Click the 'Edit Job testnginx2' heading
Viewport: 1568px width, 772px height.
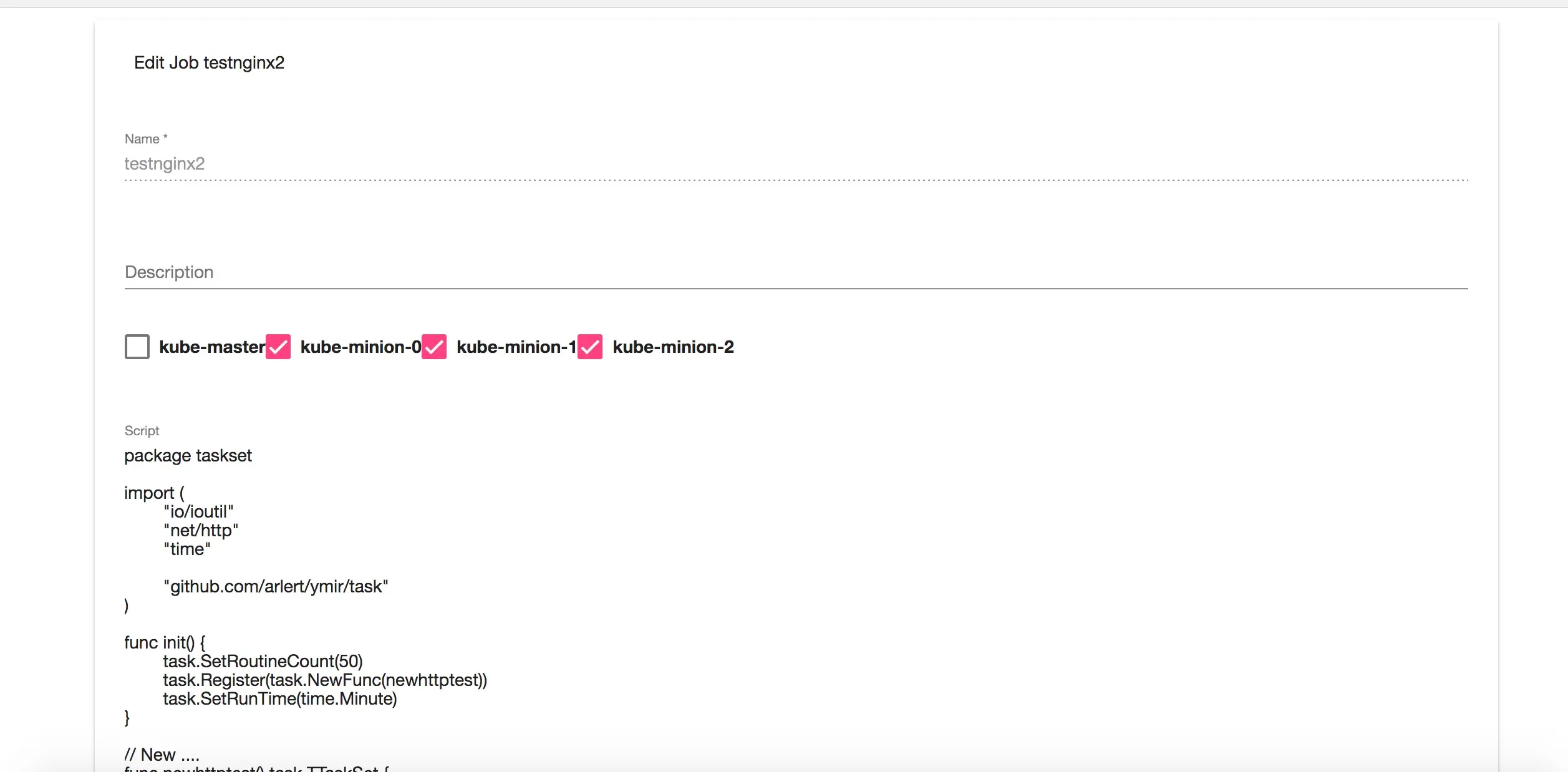click(x=209, y=63)
